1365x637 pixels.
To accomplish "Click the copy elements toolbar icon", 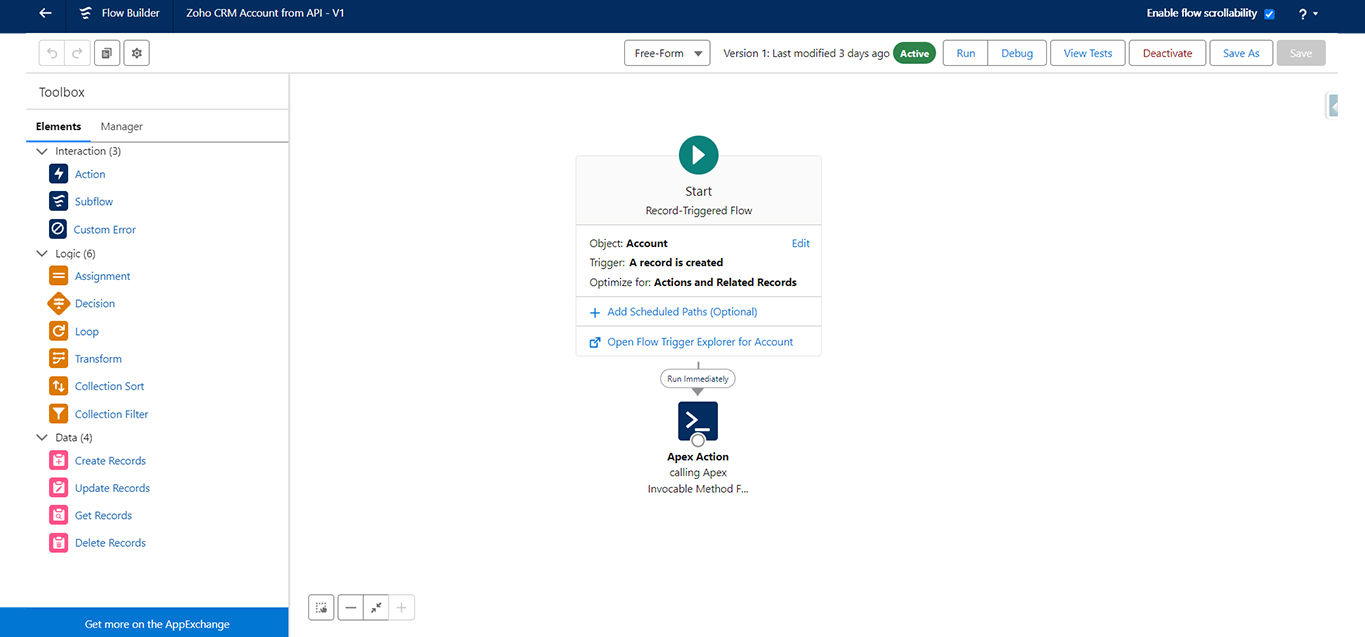I will pyautogui.click(x=107, y=53).
